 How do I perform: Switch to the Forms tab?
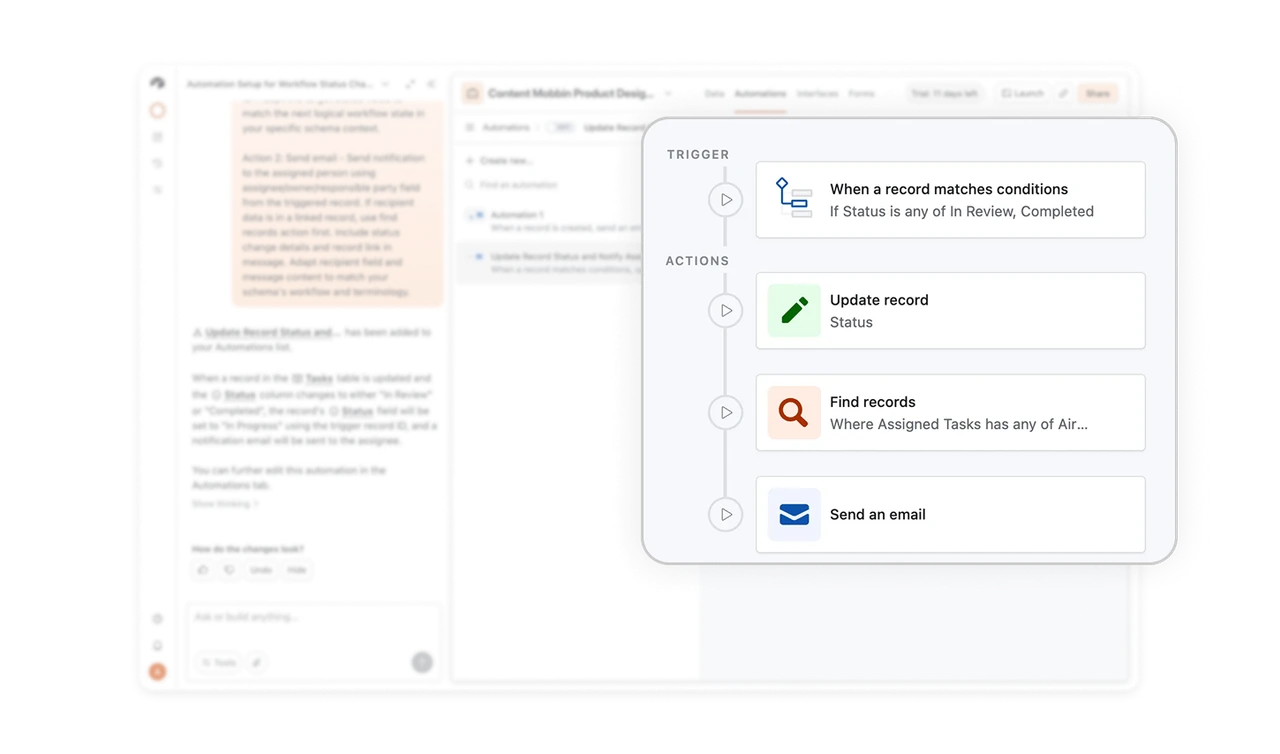pyautogui.click(x=861, y=94)
